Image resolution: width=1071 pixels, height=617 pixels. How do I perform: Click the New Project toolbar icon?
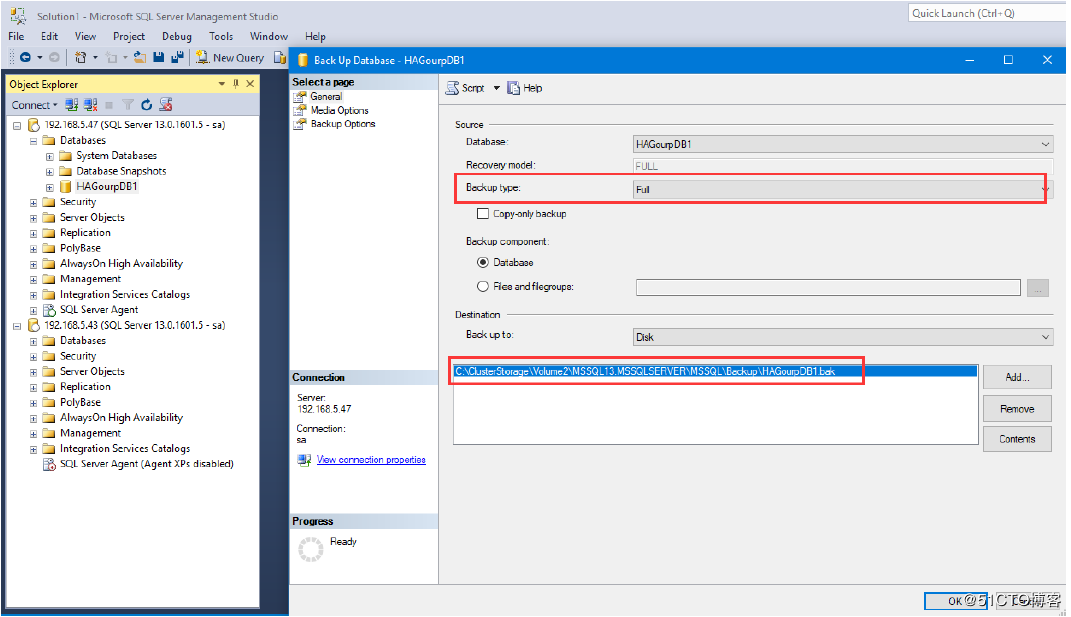click(81, 57)
